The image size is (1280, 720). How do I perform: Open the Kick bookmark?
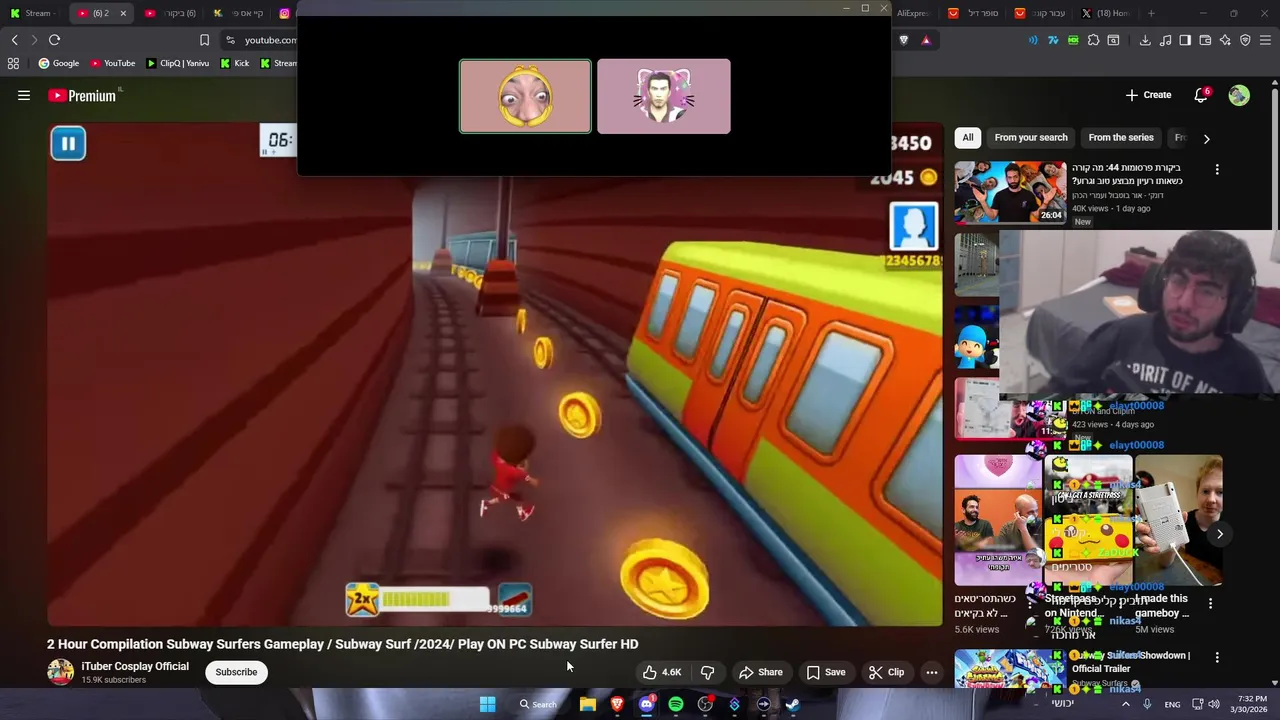click(235, 63)
